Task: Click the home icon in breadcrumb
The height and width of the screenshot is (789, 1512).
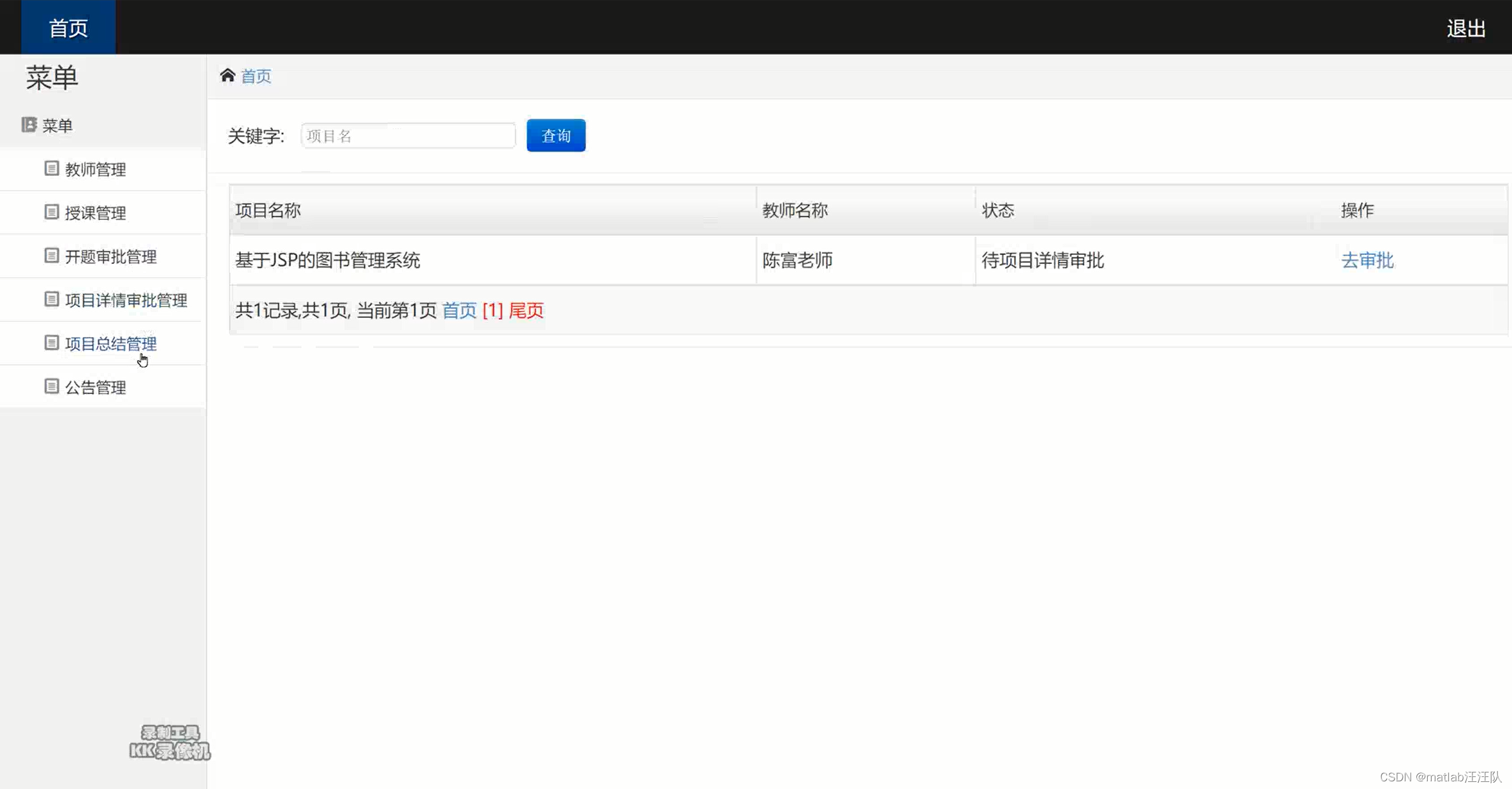Action: pyautogui.click(x=228, y=75)
